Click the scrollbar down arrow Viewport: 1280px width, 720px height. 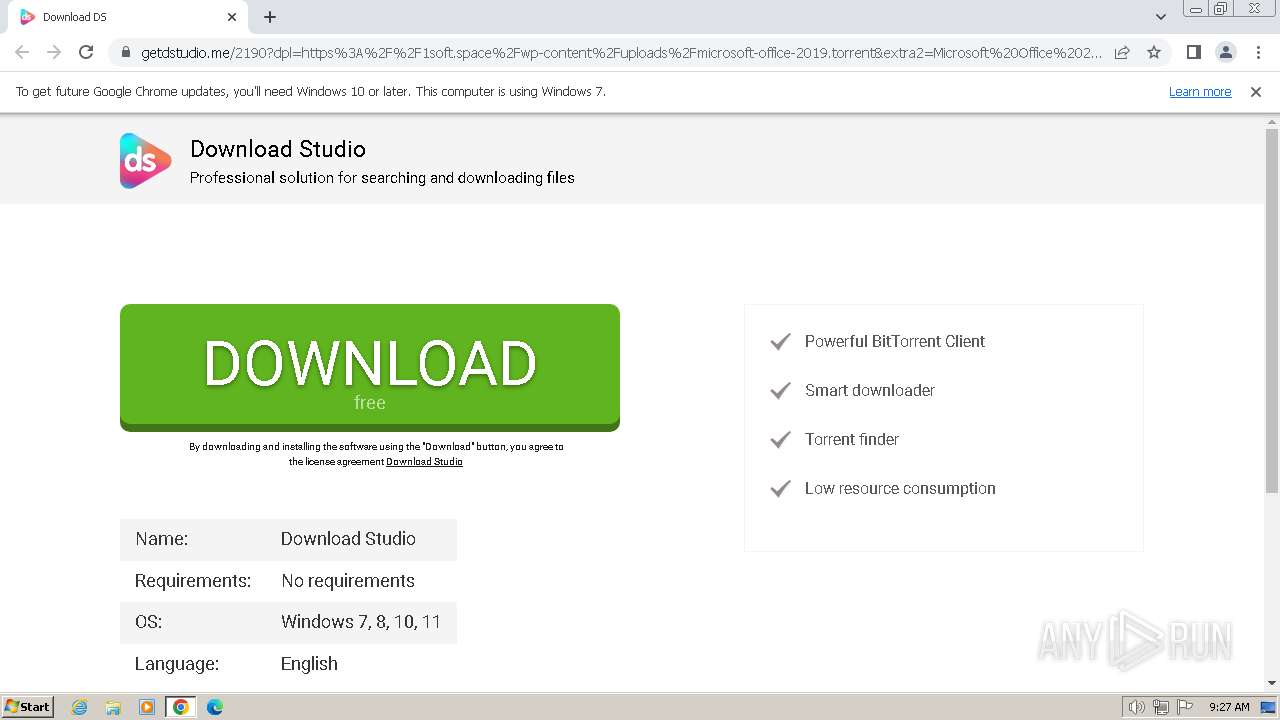click(x=1272, y=683)
